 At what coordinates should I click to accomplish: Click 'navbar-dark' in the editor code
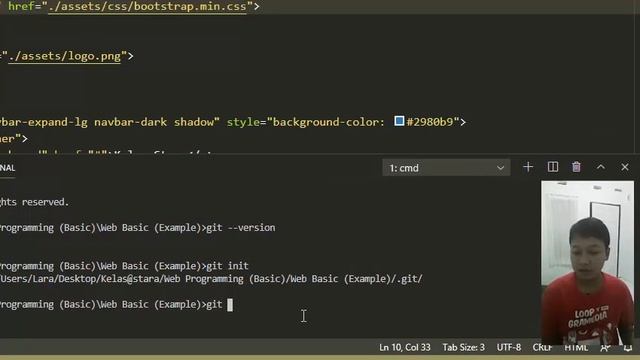click(x=131, y=122)
